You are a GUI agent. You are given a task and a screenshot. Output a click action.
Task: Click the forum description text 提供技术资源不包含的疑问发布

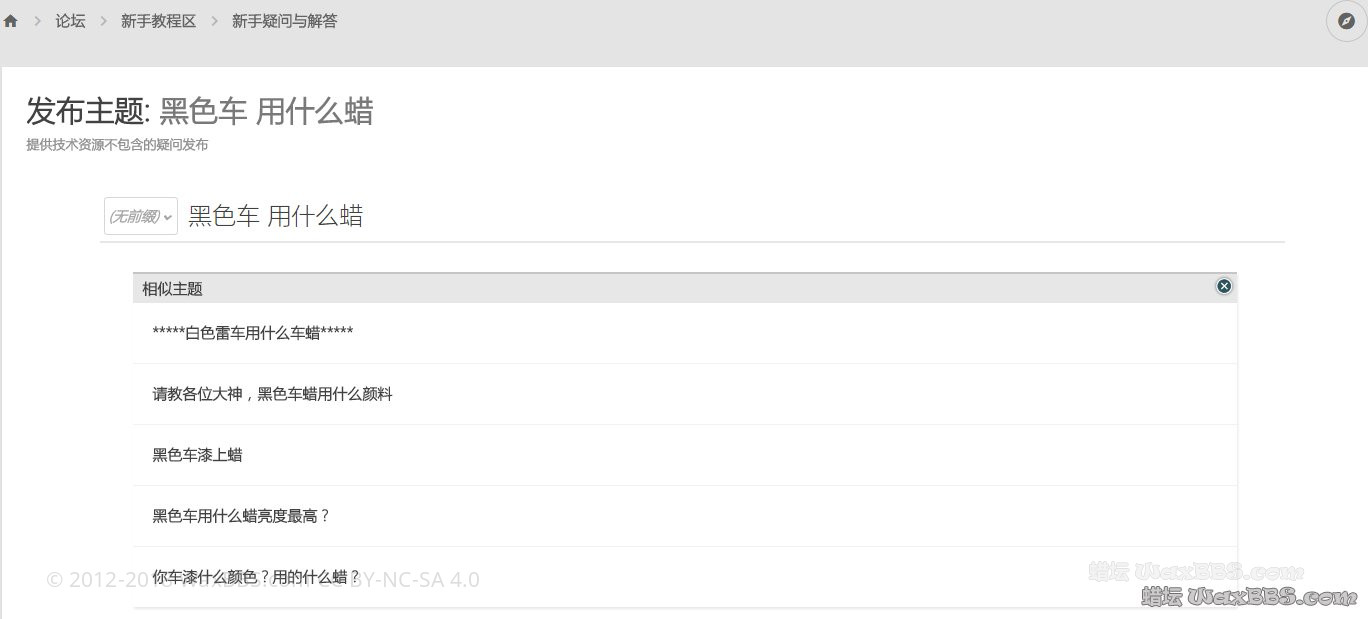tap(117, 145)
